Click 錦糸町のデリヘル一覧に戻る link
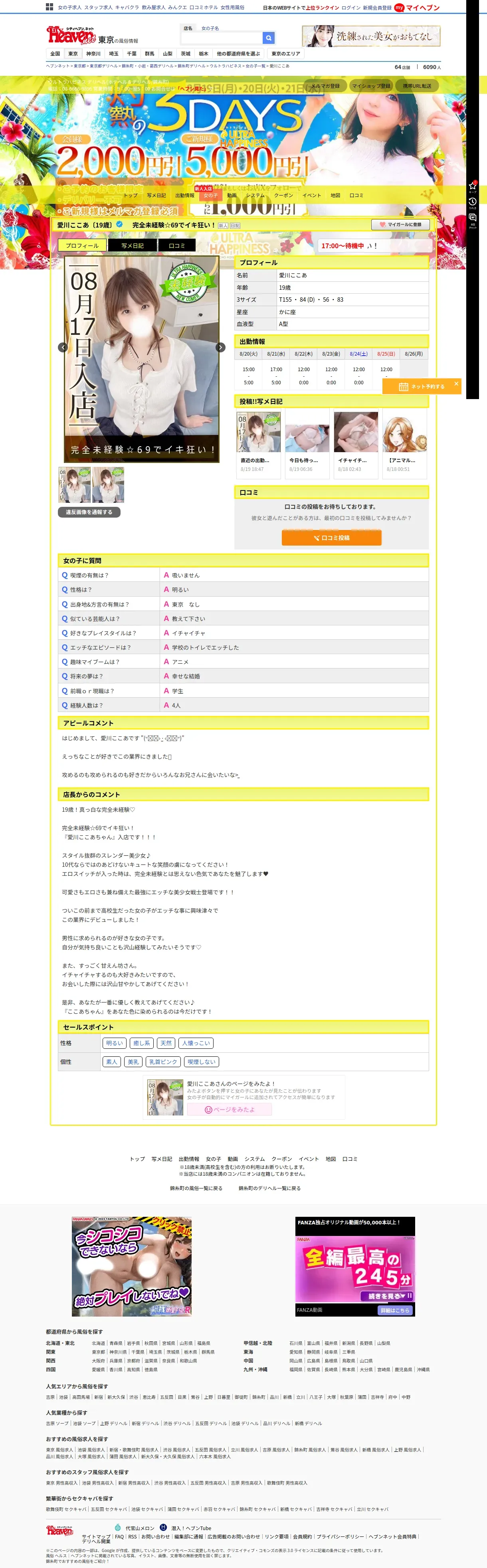The height and width of the screenshot is (1568, 487). (270, 1188)
